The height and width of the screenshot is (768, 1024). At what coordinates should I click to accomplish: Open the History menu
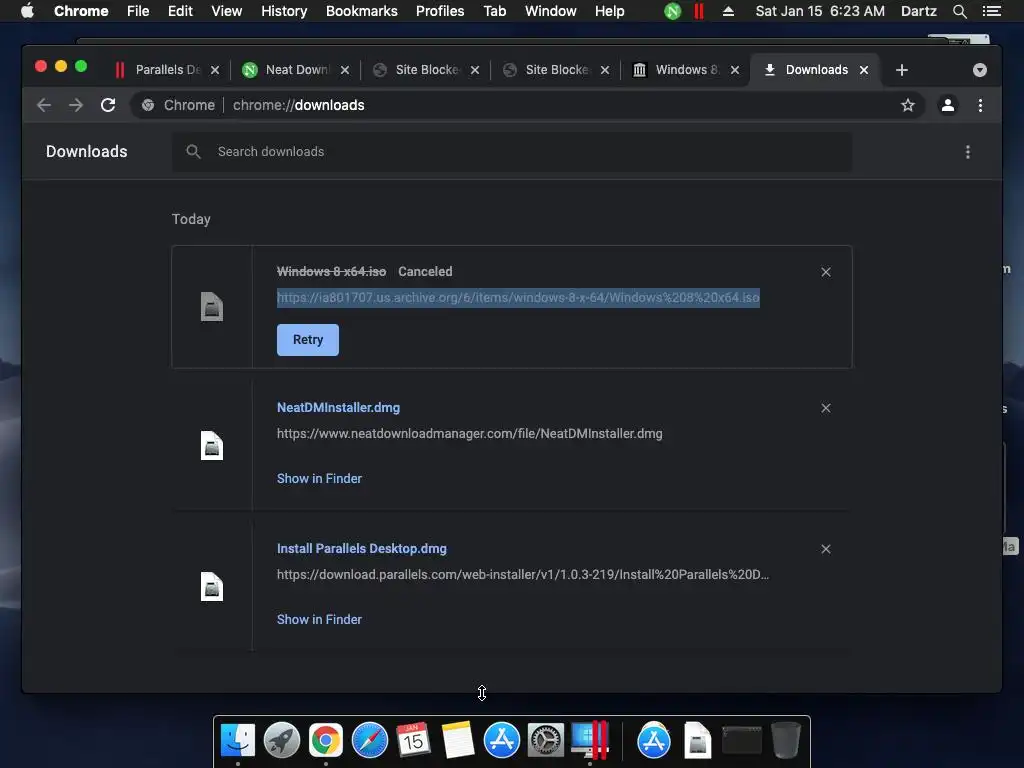(284, 11)
